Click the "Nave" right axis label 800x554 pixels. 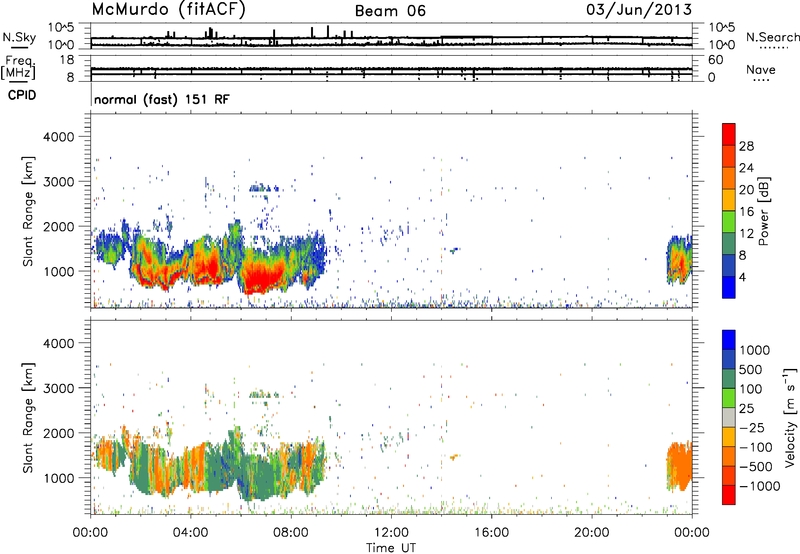coord(761,69)
